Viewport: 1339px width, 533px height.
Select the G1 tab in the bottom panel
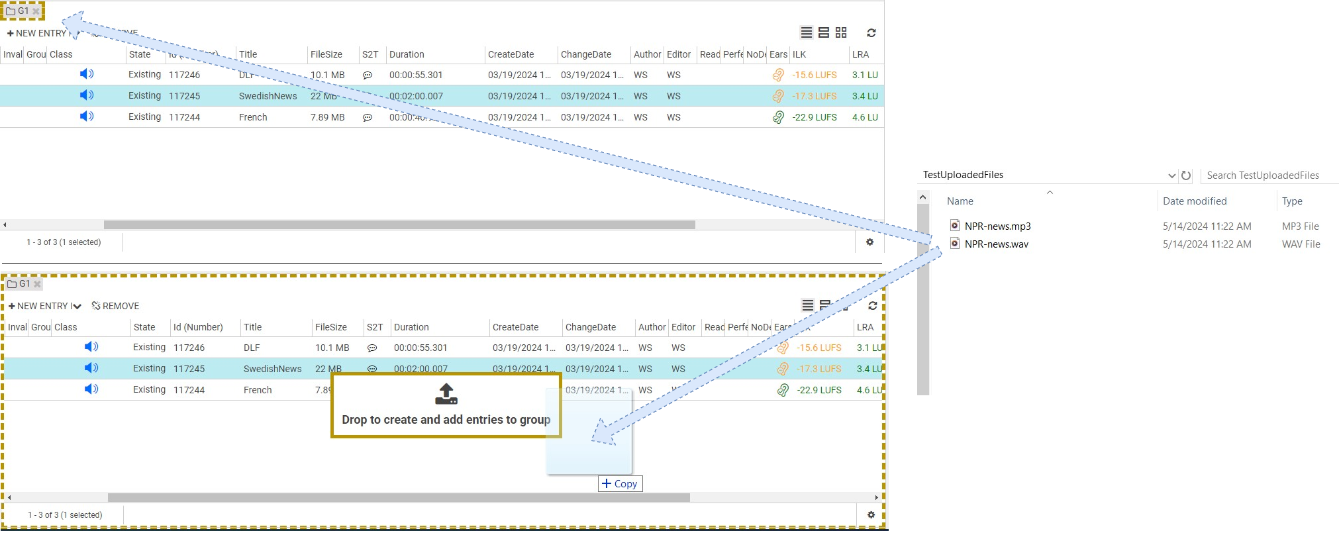pos(19,284)
